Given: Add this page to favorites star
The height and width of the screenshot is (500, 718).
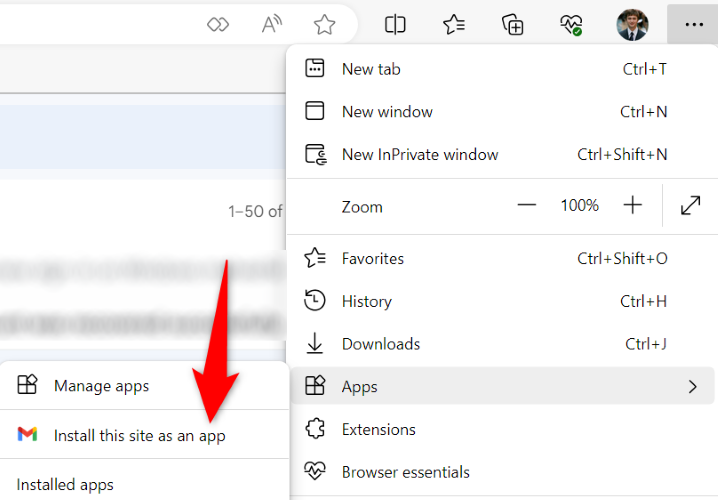Looking at the screenshot, I should click(x=324, y=25).
